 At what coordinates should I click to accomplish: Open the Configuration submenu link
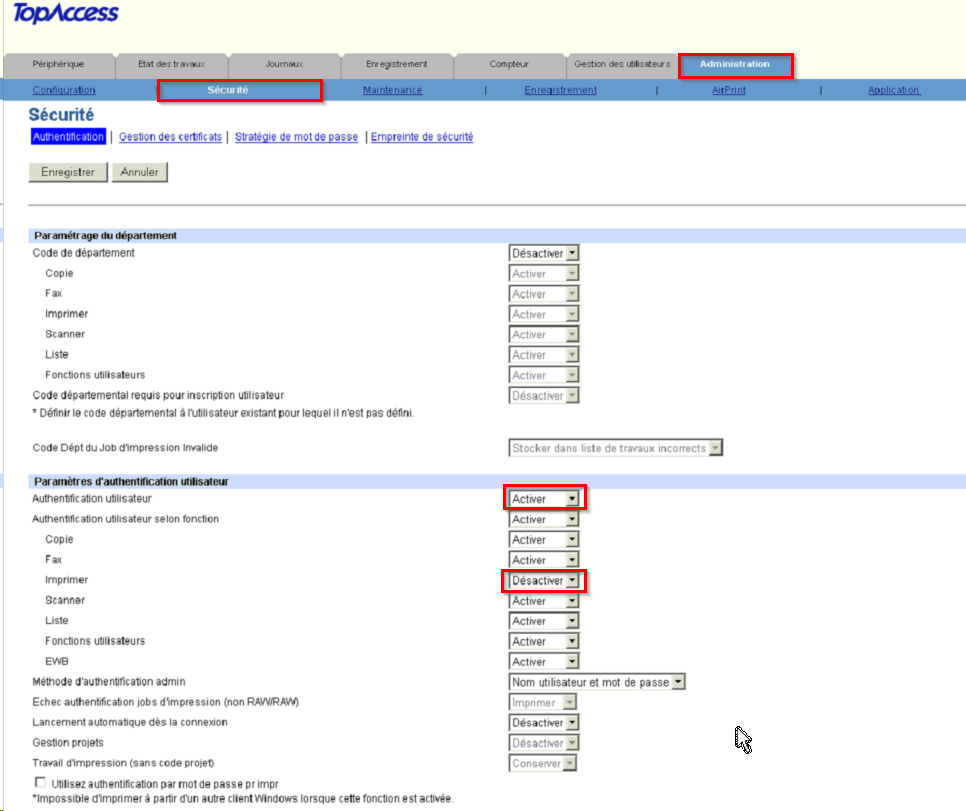(x=64, y=90)
